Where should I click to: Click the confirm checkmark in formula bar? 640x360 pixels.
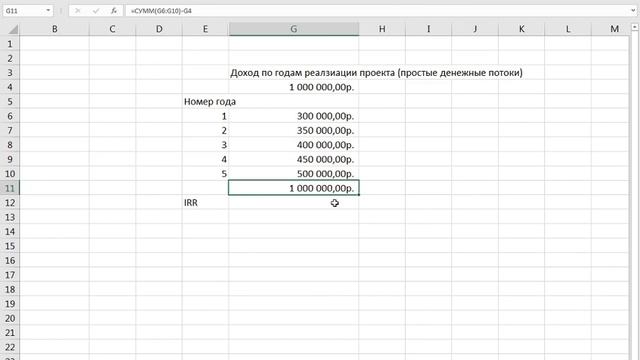click(96, 11)
